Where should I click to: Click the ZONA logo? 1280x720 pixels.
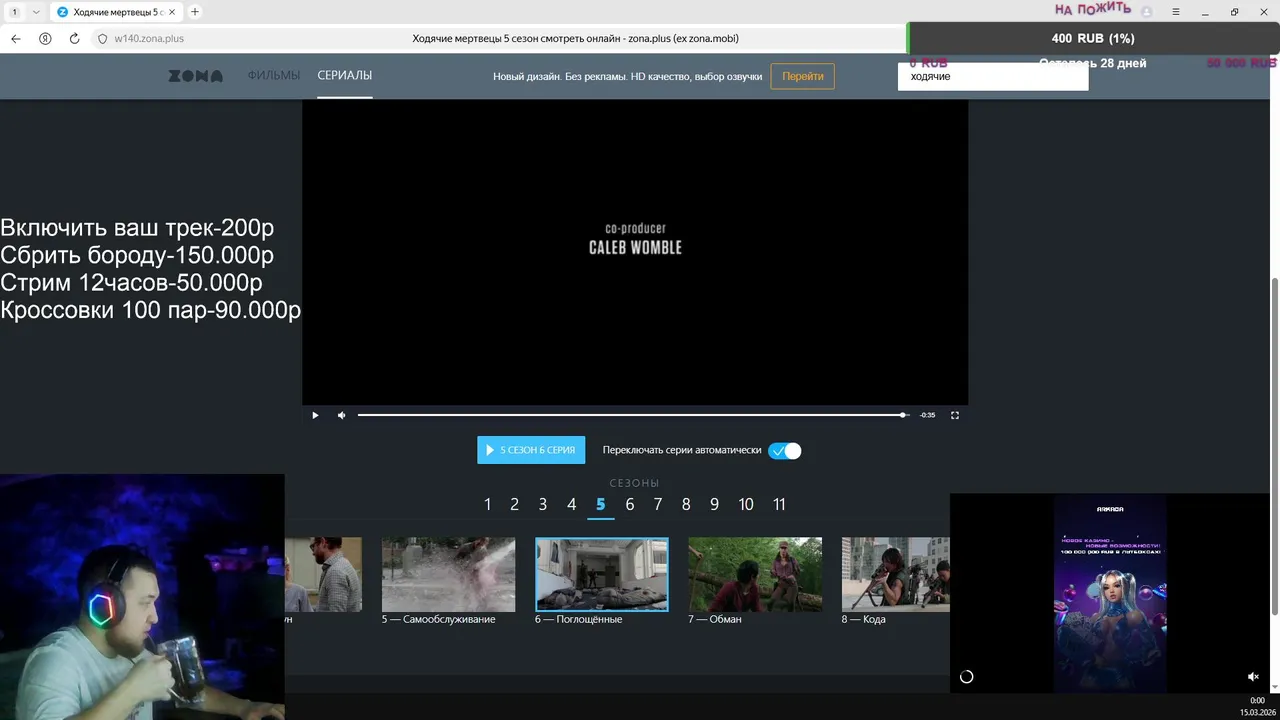(x=195, y=76)
